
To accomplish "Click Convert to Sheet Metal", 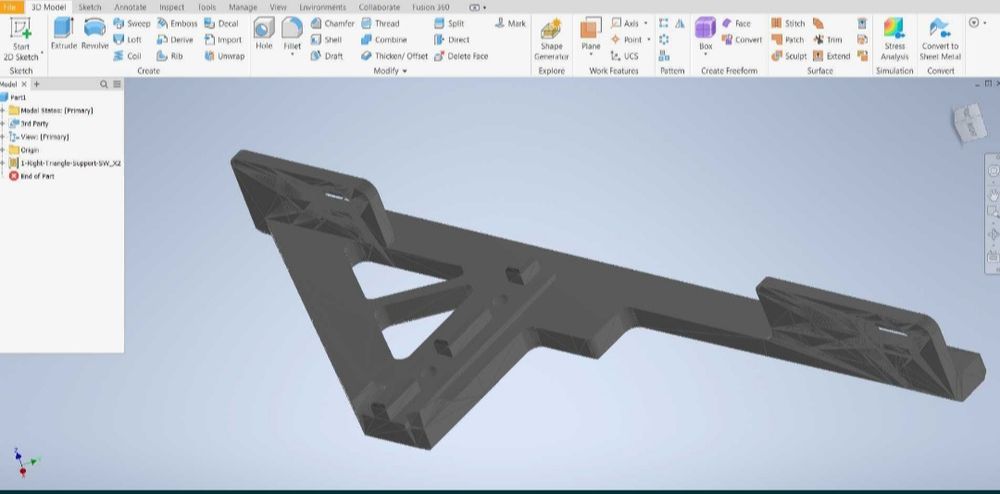I will tap(940, 39).
